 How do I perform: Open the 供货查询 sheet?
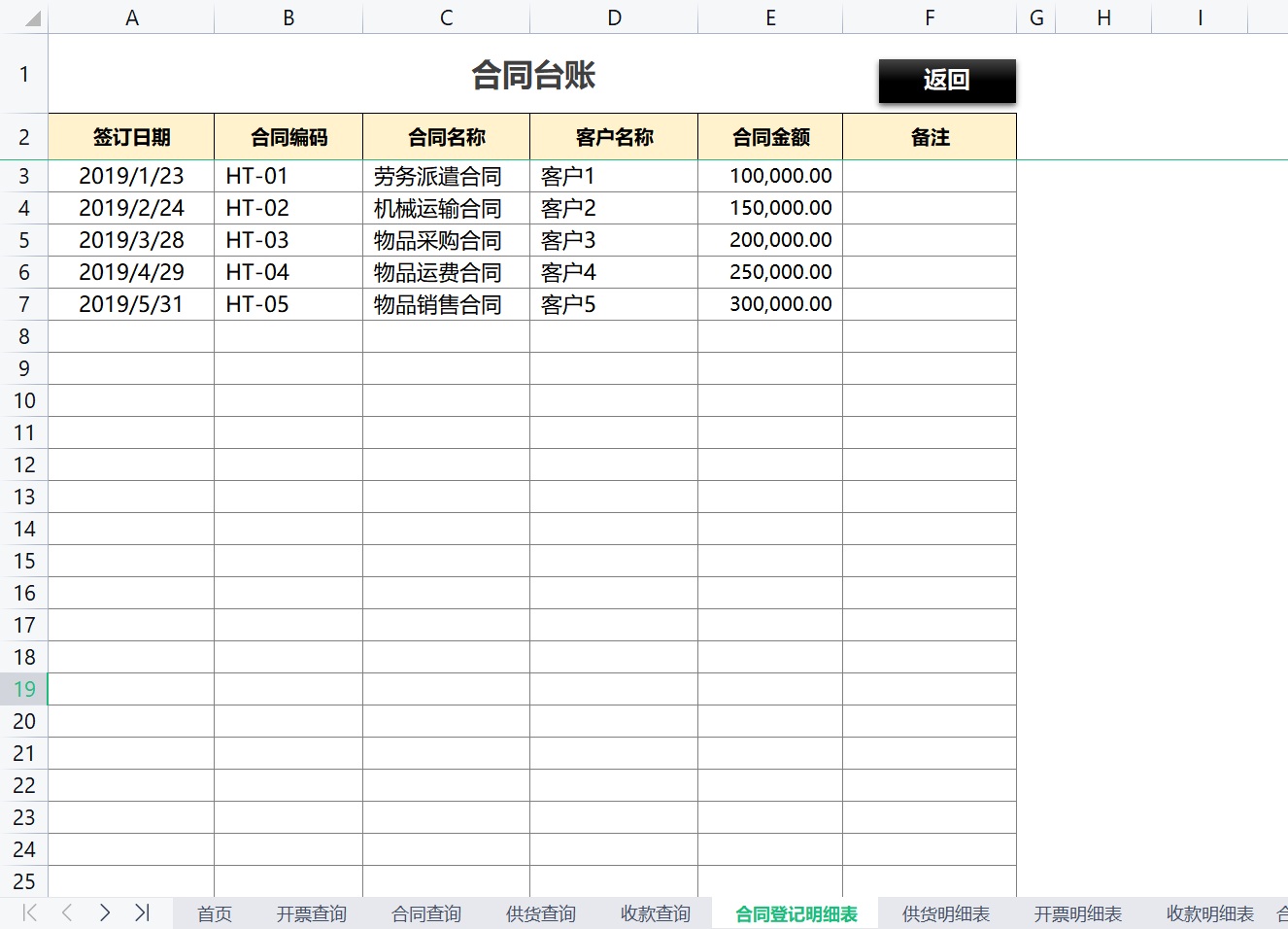[540, 913]
